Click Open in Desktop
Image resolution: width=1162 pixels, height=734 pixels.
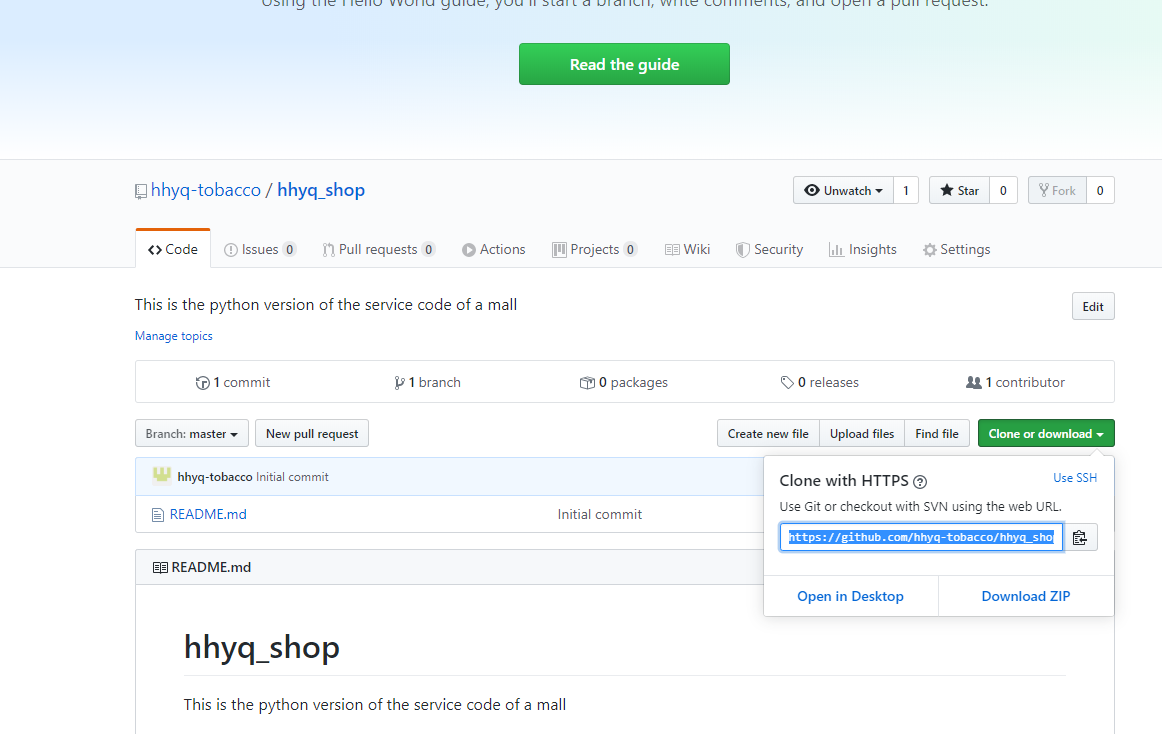click(850, 596)
